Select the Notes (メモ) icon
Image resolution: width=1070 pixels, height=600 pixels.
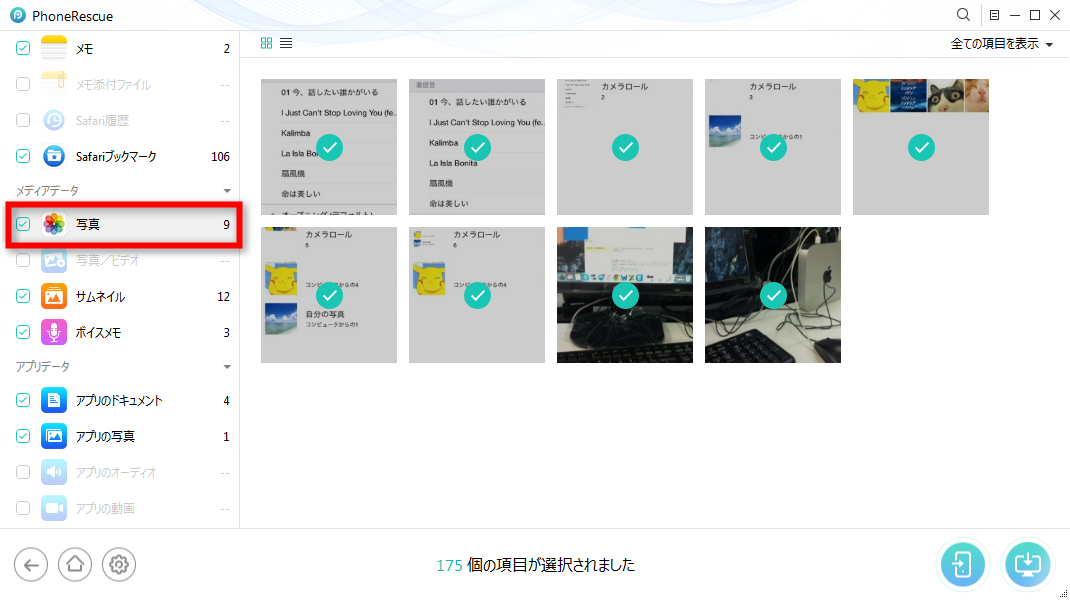tap(54, 48)
